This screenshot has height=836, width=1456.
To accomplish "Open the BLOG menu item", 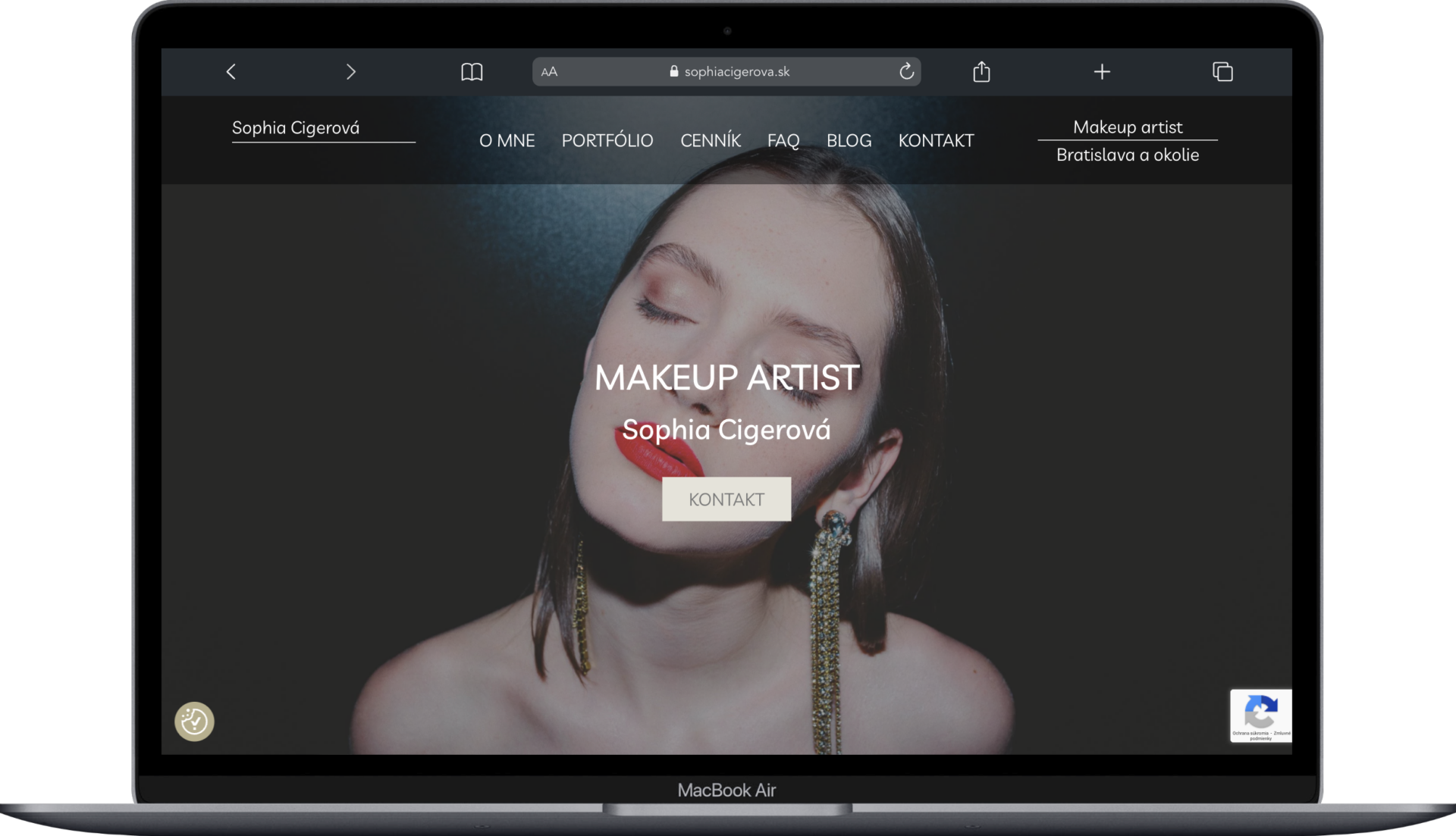I will [849, 140].
